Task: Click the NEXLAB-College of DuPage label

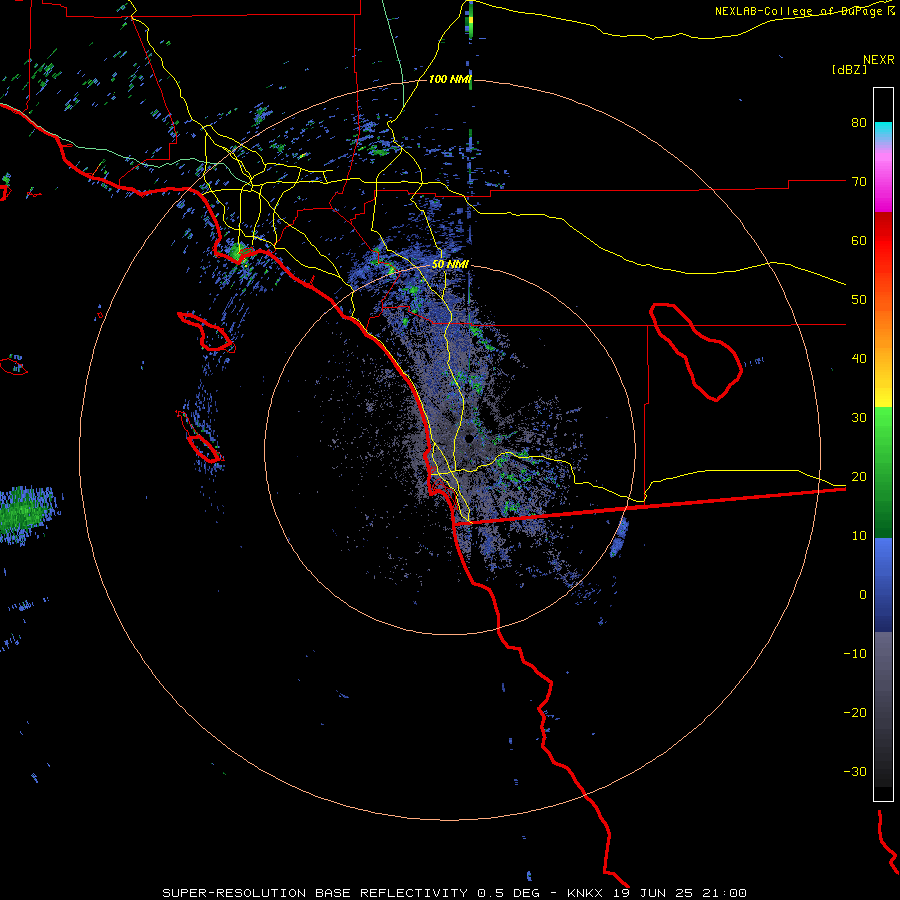Action: point(804,11)
